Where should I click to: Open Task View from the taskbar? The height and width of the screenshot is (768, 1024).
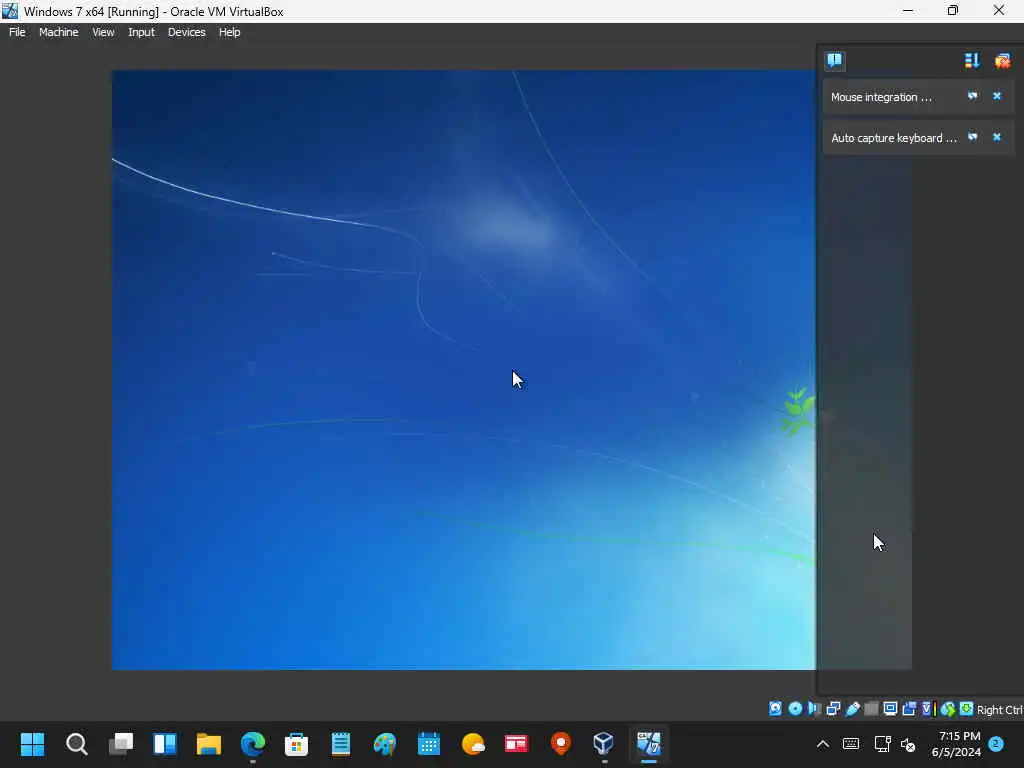(x=121, y=744)
